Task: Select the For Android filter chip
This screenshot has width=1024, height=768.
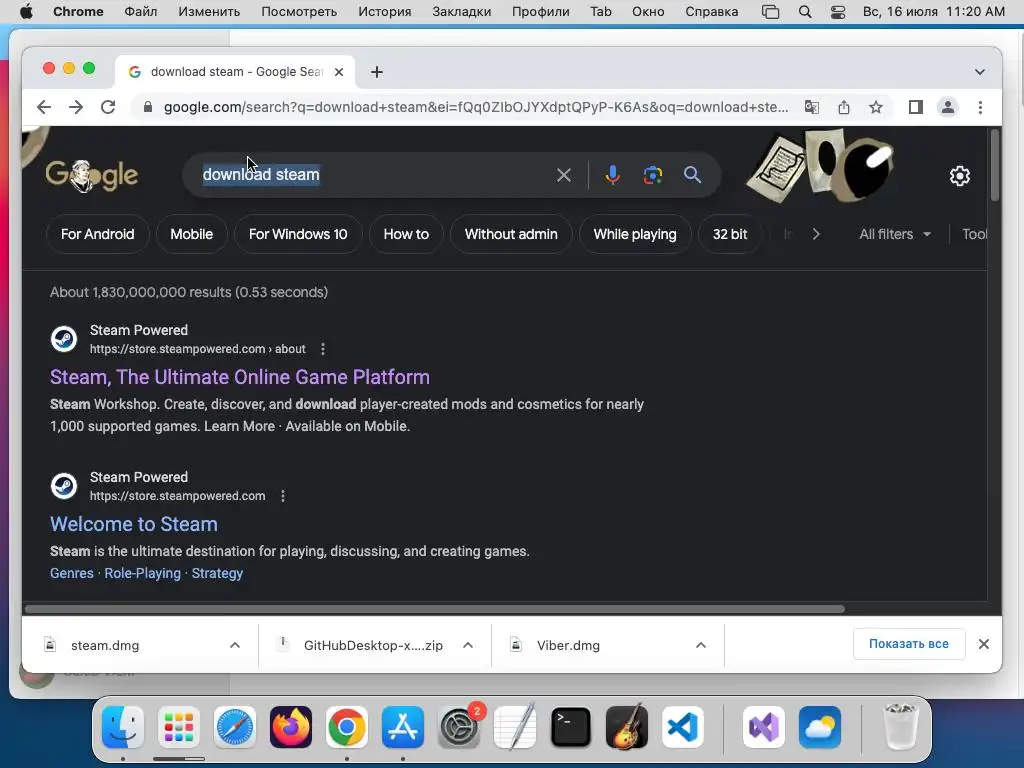Action: [97, 234]
